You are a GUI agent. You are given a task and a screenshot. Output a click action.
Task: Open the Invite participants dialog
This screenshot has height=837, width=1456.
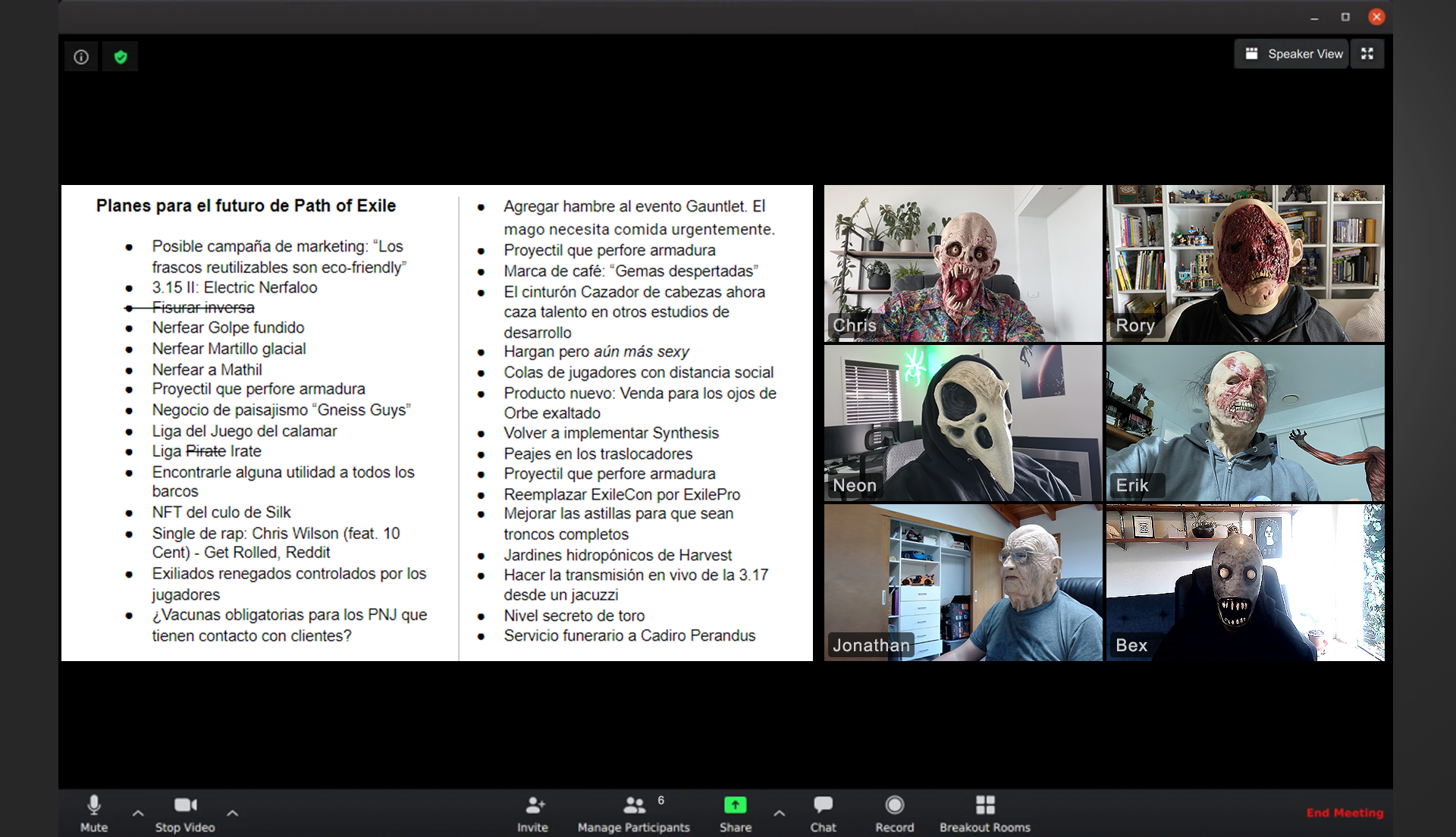tap(533, 813)
